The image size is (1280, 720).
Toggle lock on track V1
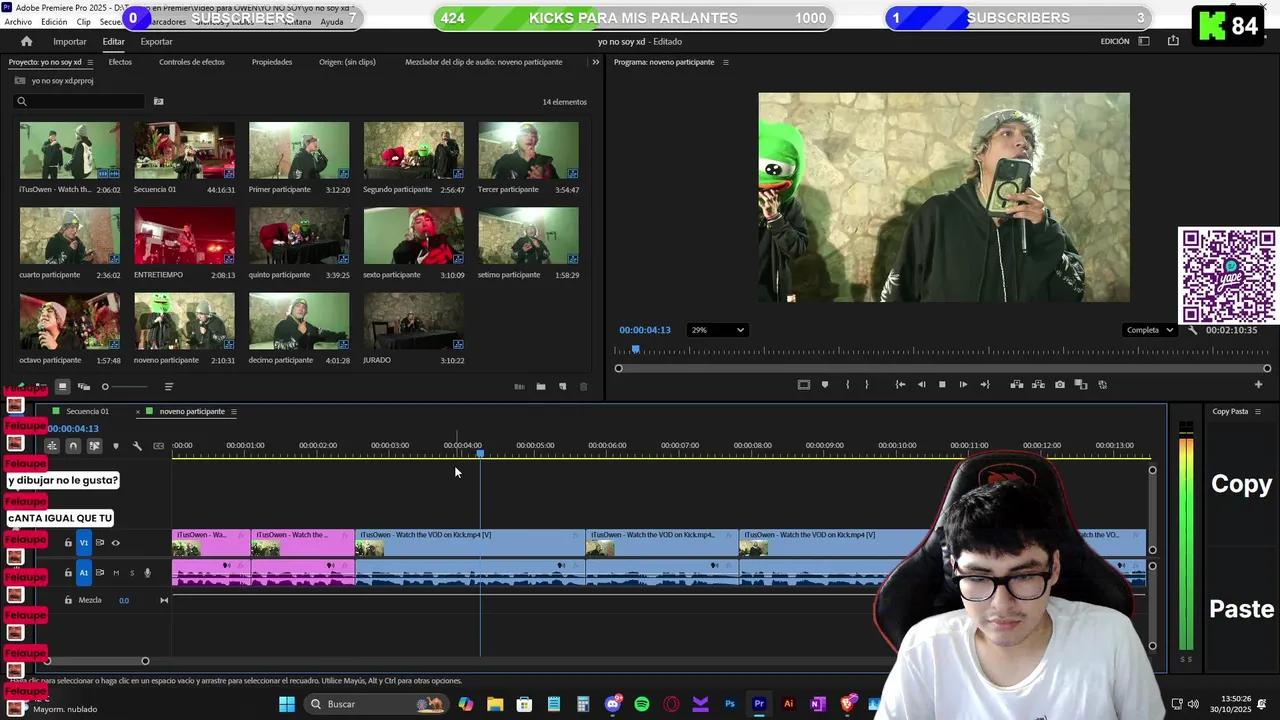pyautogui.click(x=68, y=543)
